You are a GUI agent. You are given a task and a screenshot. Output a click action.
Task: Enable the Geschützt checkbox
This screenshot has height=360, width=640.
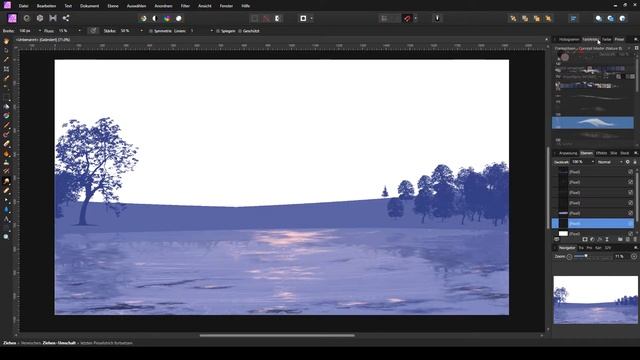click(x=240, y=31)
